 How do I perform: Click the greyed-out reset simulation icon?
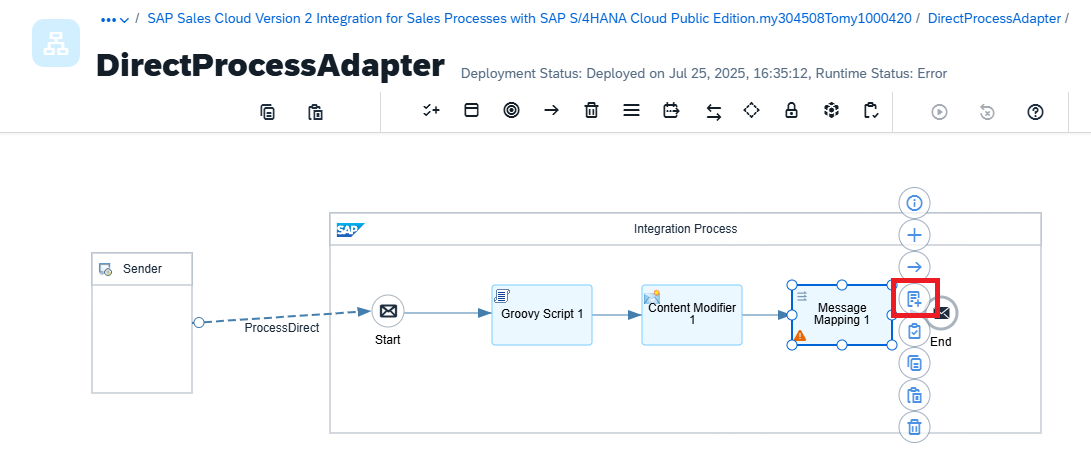(987, 111)
